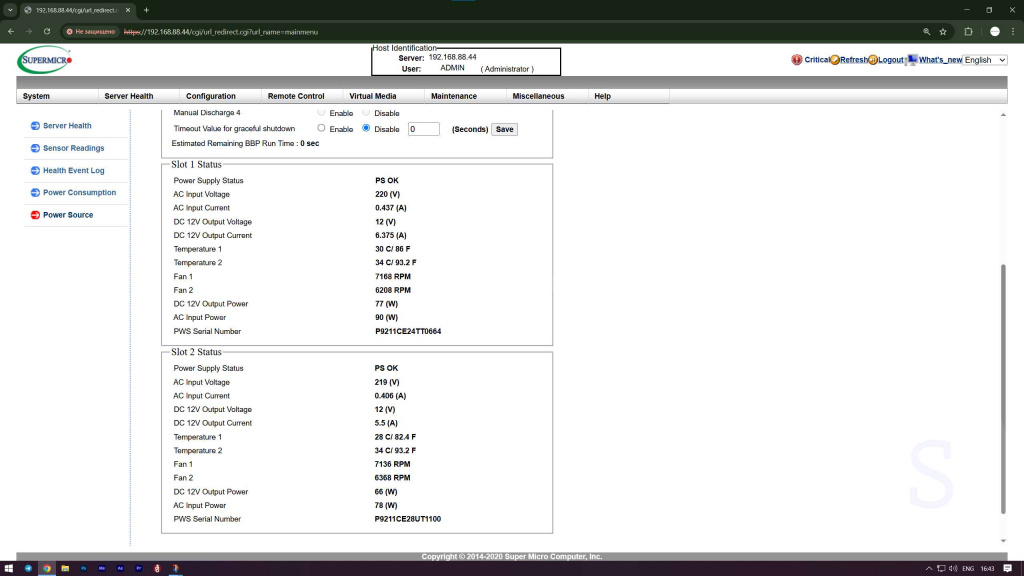
Task: Select Disable radio for Manual Discharge 4
Action: [x=366, y=113]
